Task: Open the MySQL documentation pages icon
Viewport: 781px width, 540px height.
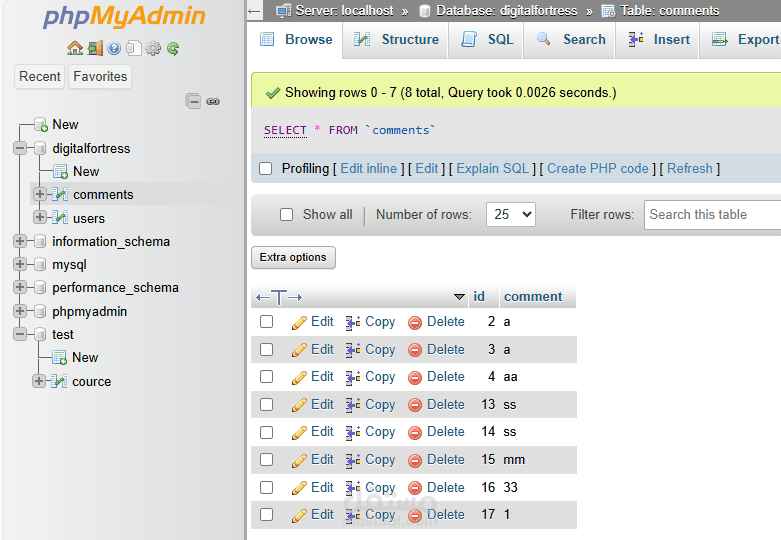Action: (133, 48)
